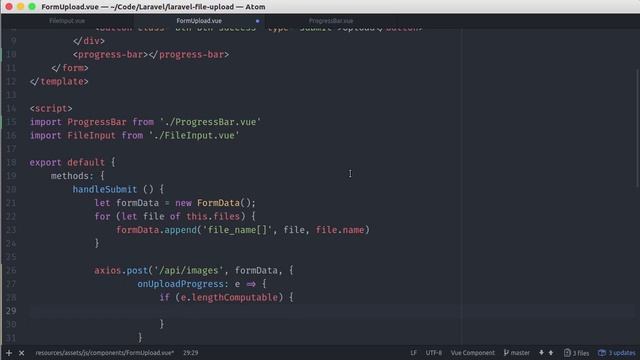
Task: Click line number 20 in the gutter
Action: tap(11, 189)
